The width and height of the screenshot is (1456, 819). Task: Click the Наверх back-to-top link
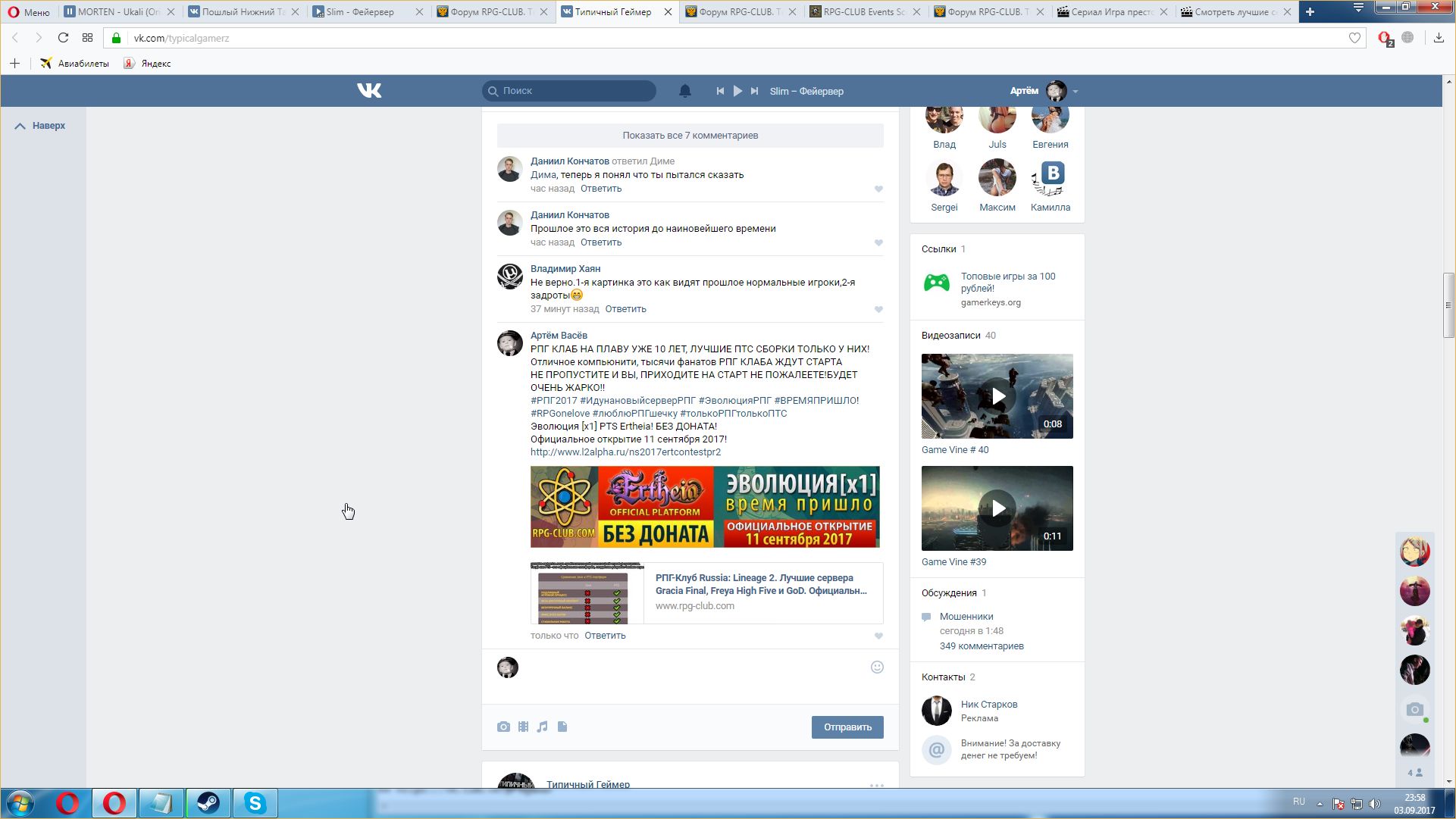40,126
